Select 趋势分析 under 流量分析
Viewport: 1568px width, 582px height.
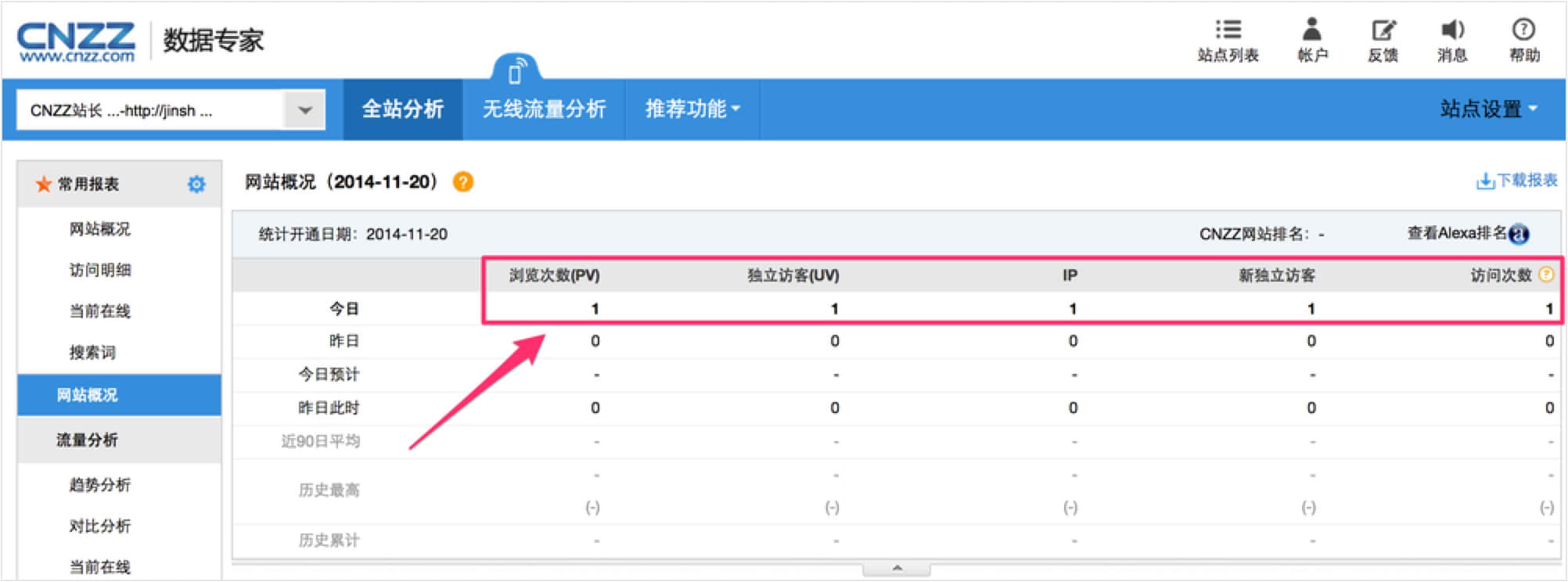point(100,485)
